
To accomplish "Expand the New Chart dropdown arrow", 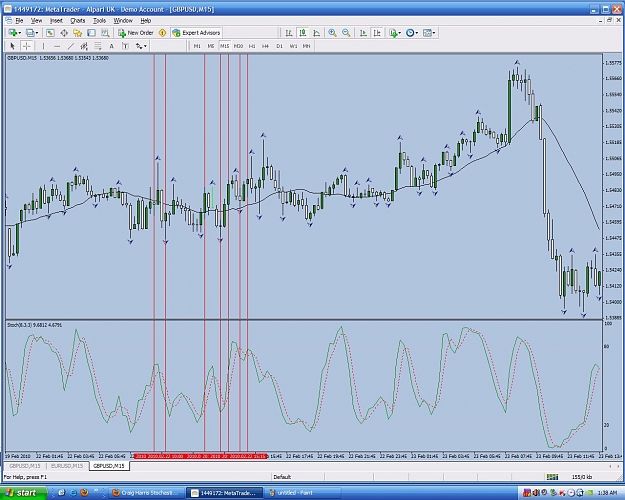I will point(20,33).
